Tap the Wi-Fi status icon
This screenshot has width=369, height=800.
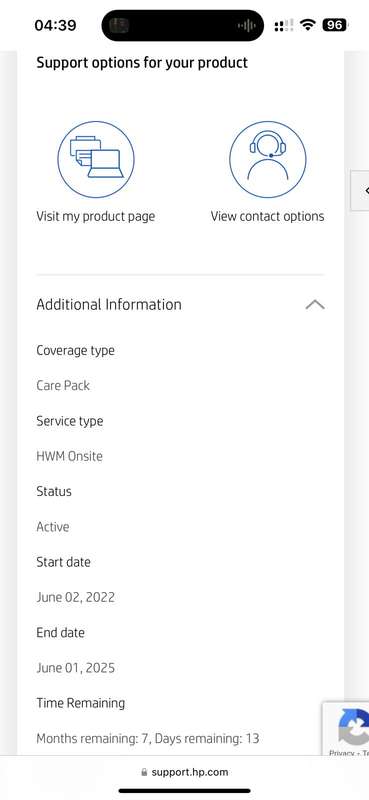pos(307,24)
